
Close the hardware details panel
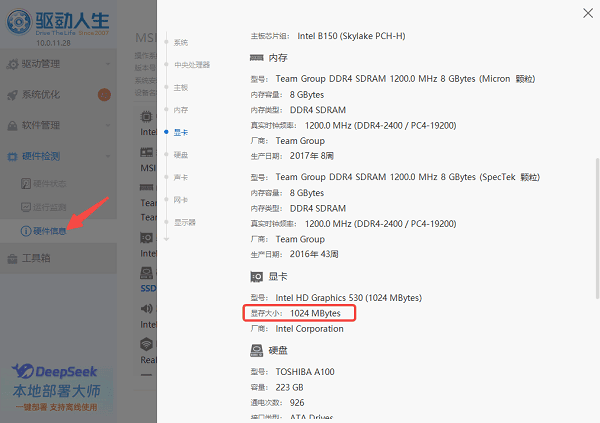click(x=588, y=13)
